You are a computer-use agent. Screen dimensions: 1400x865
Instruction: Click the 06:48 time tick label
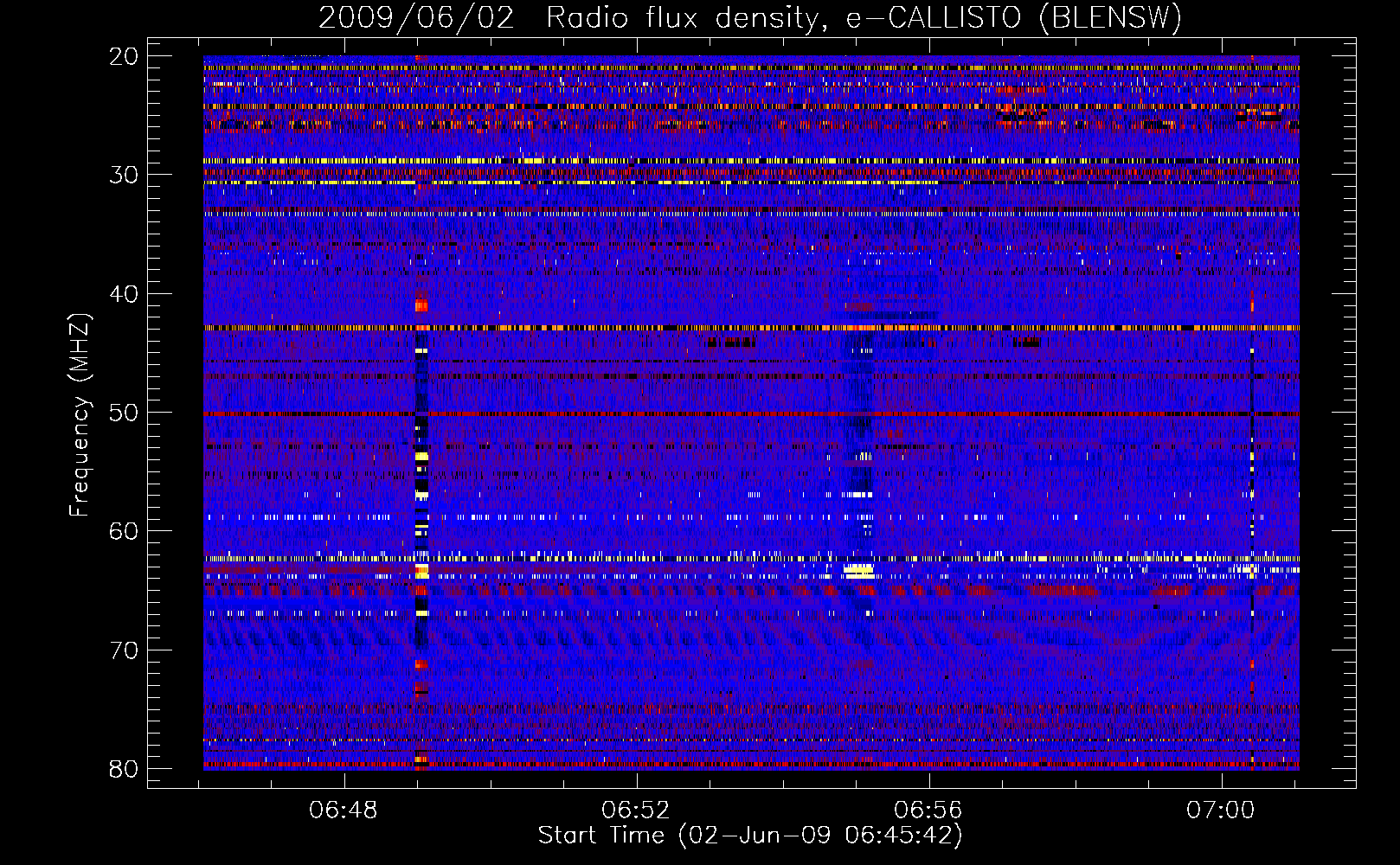tap(344, 811)
